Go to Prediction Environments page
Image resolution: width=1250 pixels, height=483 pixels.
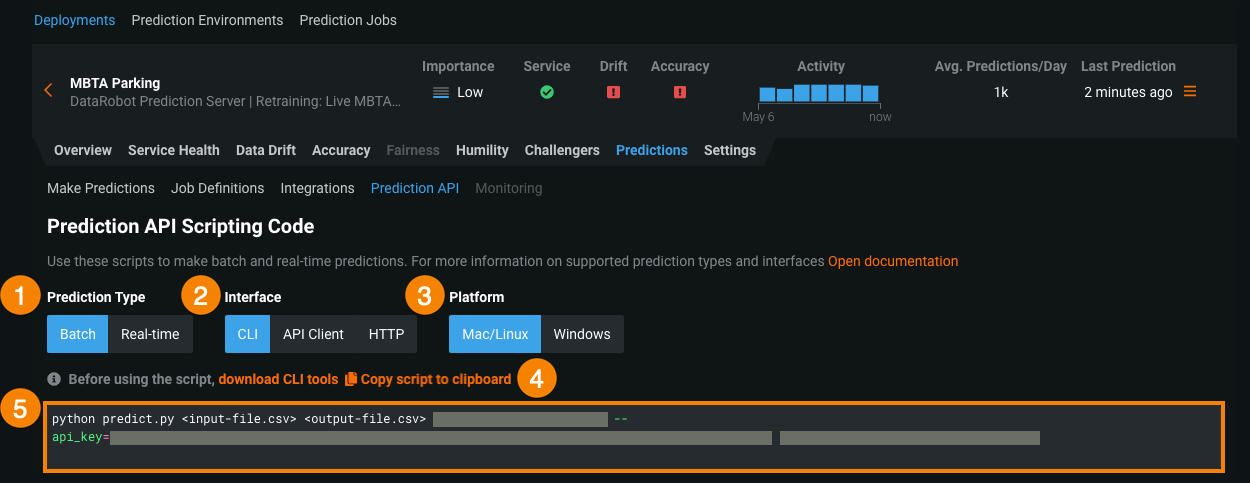[x=207, y=20]
